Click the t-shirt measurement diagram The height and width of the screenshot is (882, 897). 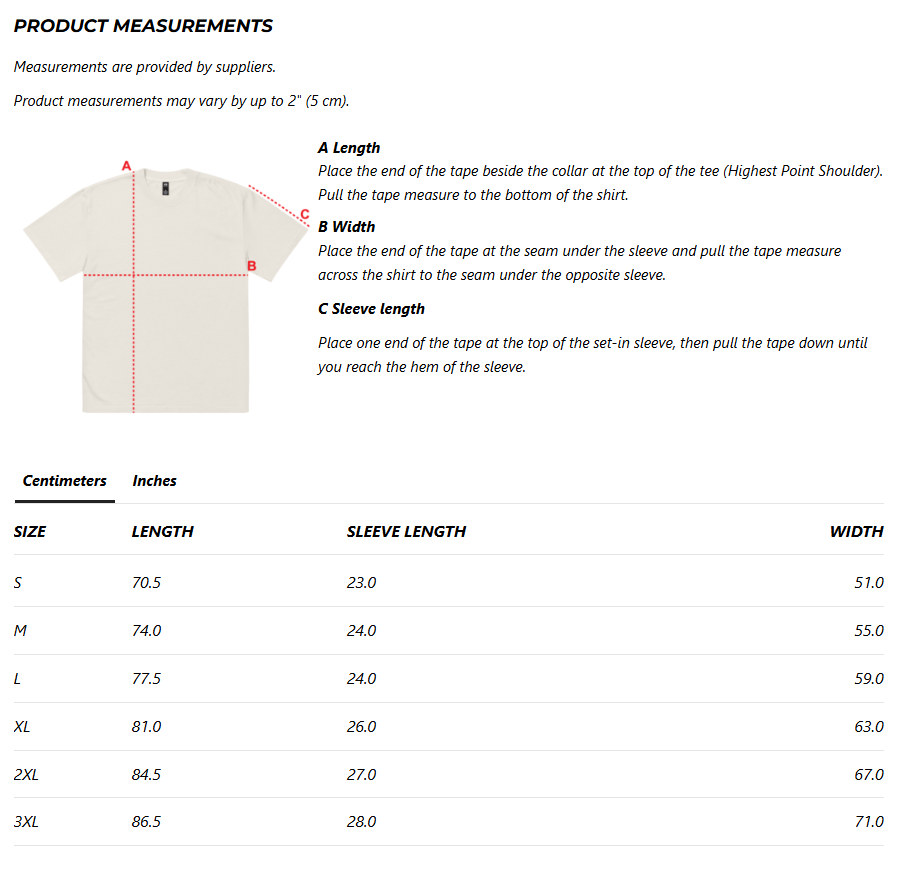click(x=166, y=286)
